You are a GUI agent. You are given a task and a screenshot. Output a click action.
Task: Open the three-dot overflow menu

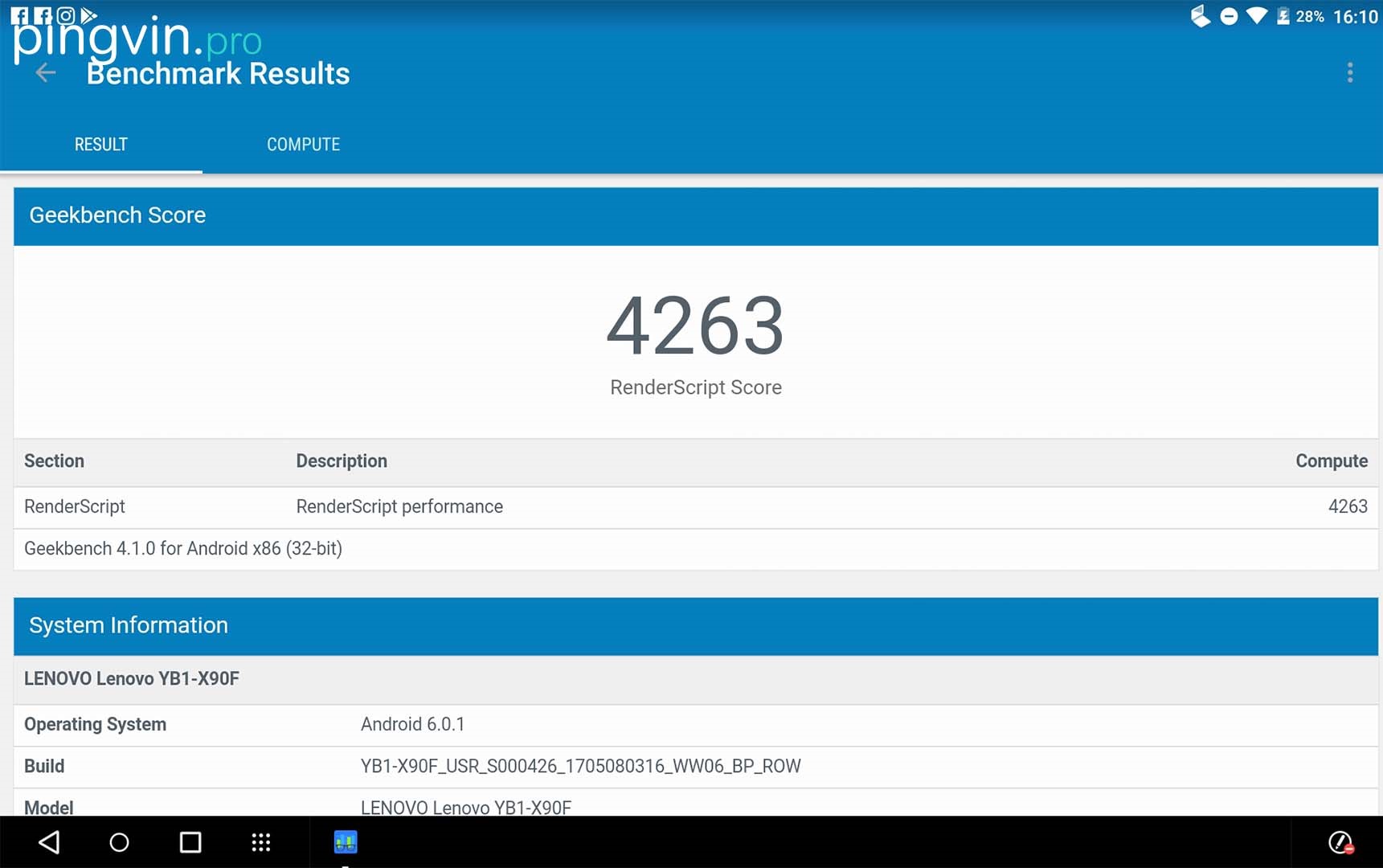pos(1349,73)
